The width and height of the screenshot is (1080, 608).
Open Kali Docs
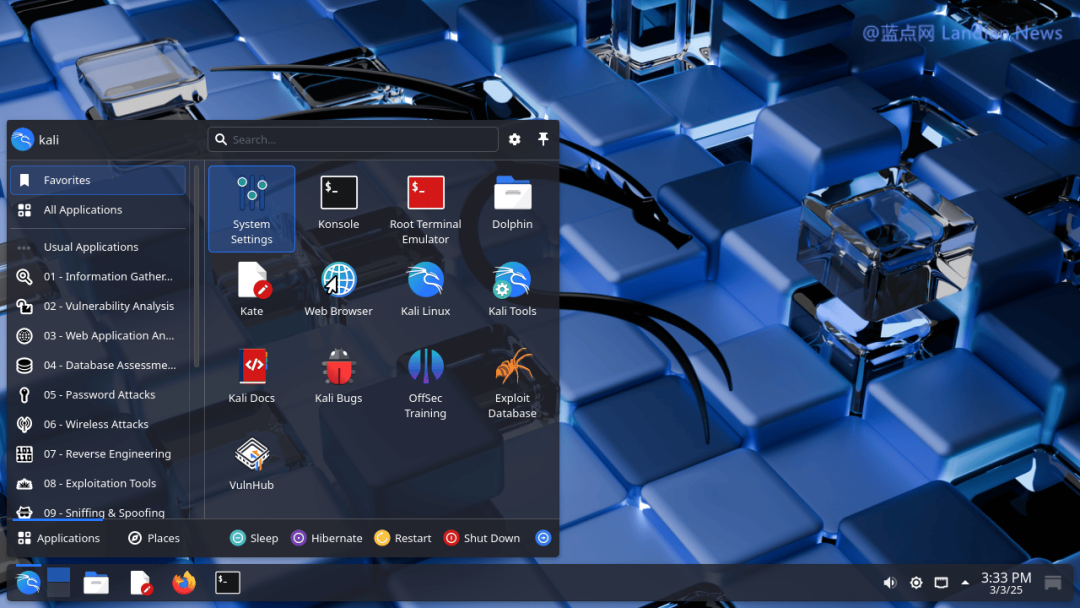(x=251, y=376)
